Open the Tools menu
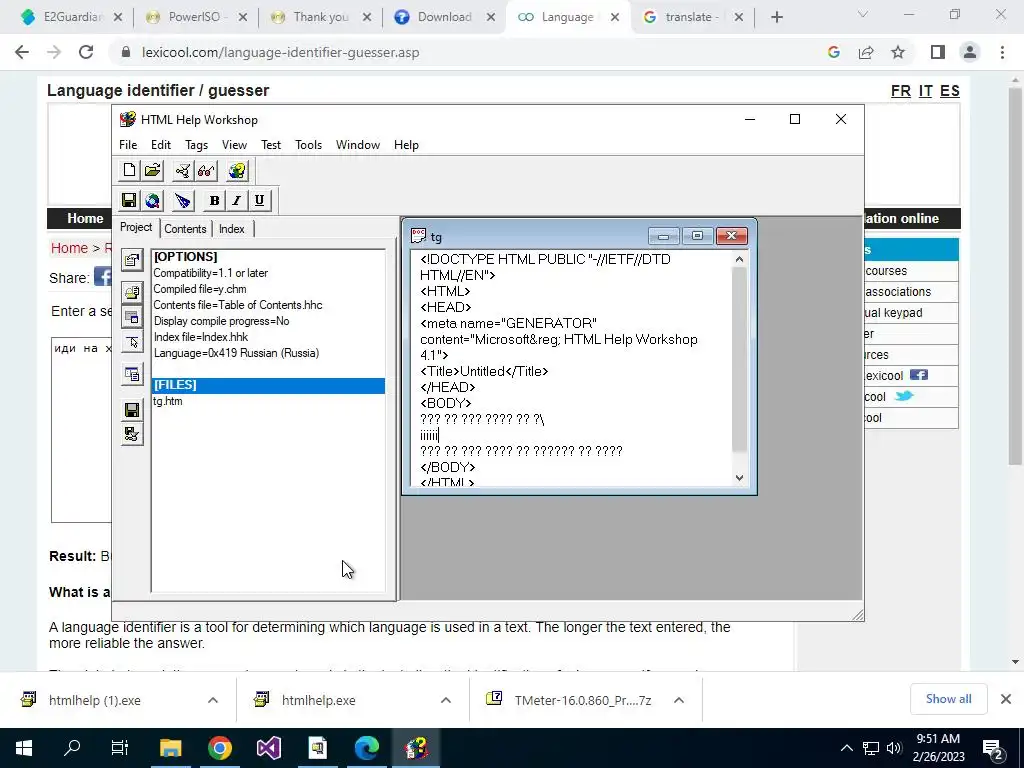The width and height of the screenshot is (1024, 768). 308,145
